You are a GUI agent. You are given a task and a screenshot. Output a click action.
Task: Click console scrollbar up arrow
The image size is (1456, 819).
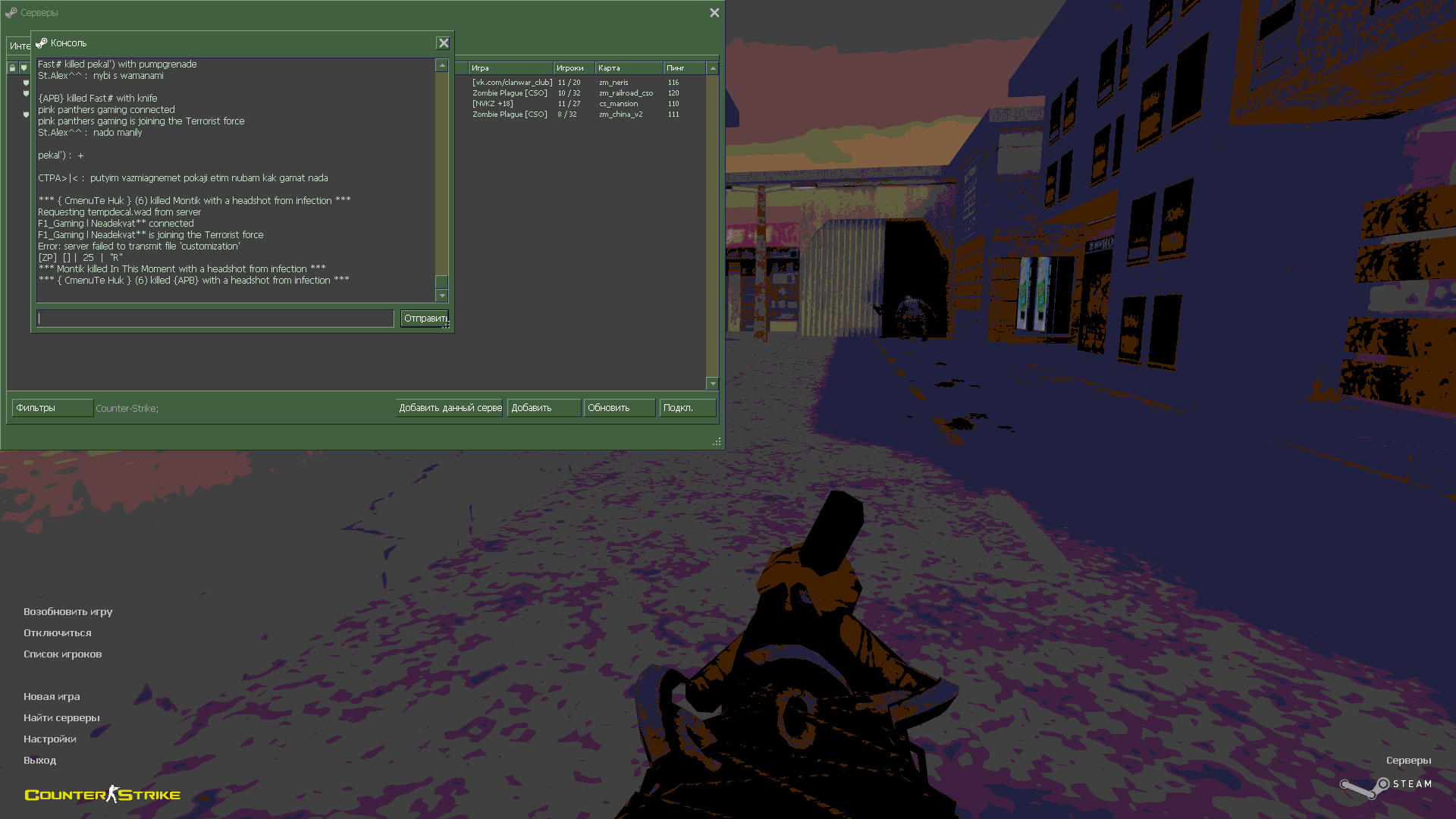(x=442, y=66)
